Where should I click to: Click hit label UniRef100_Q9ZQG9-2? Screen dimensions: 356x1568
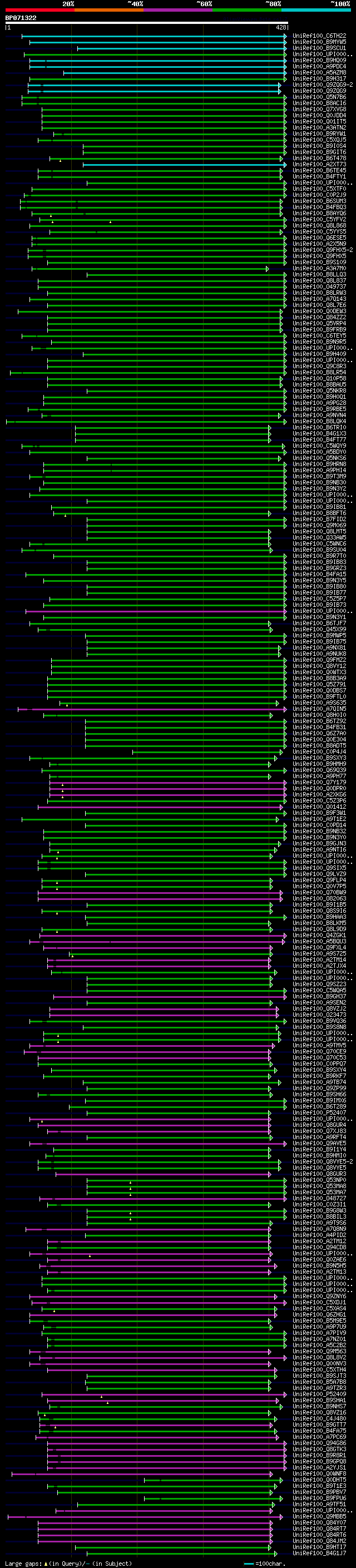click(x=322, y=85)
